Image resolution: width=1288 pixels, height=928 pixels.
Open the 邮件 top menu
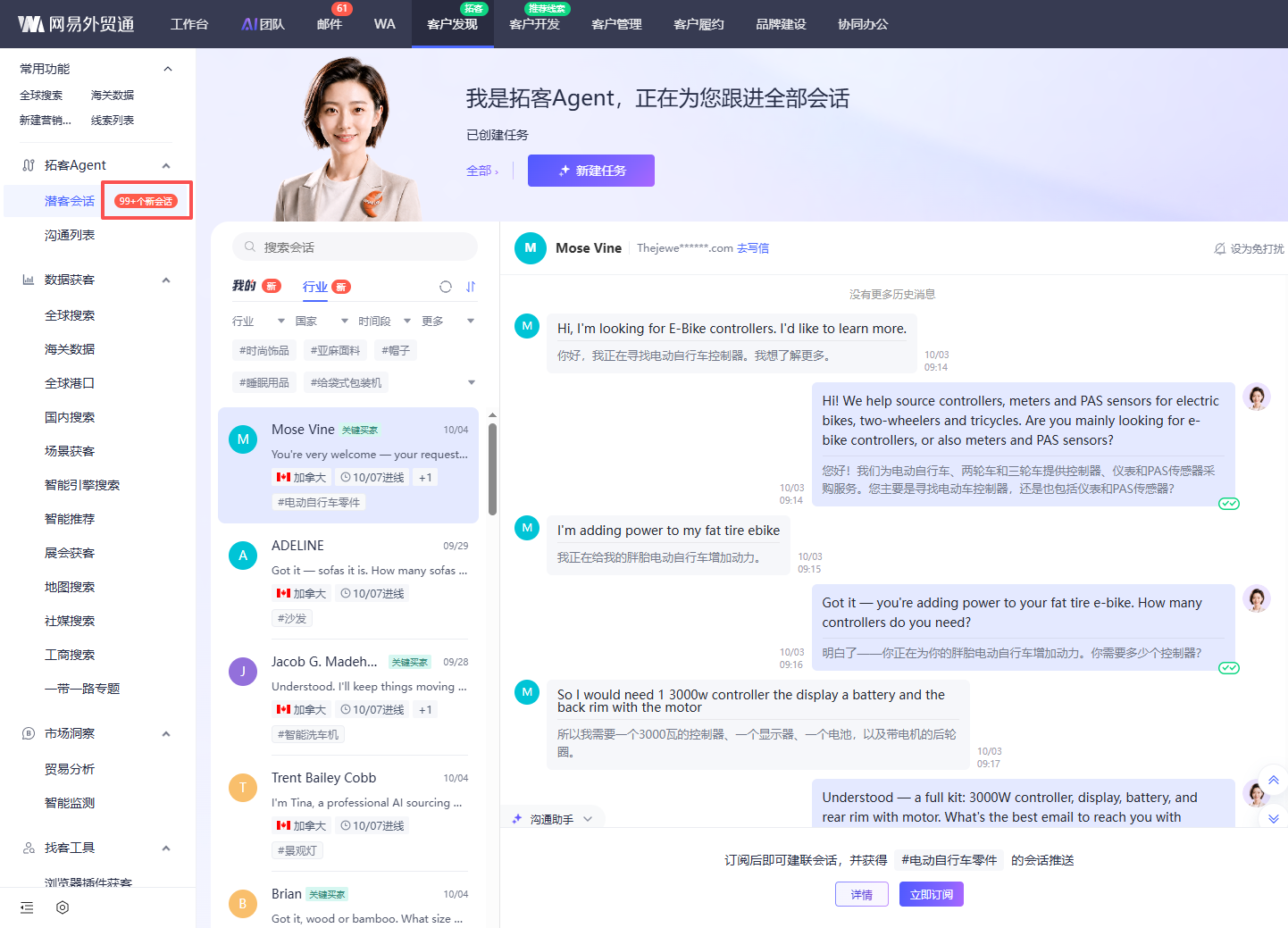tap(330, 24)
